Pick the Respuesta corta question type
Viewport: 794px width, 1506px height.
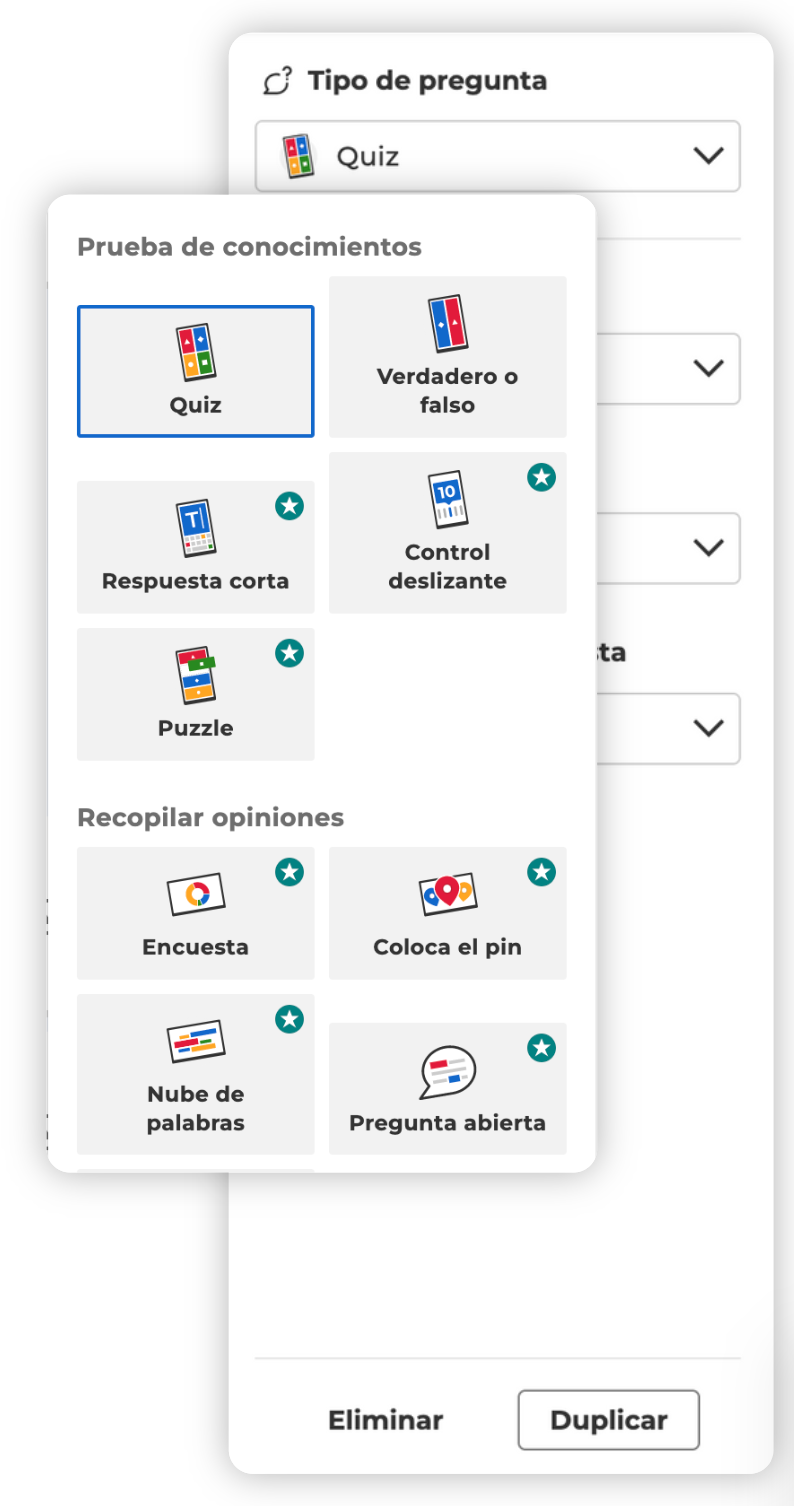pyautogui.click(x=196, y=547)
